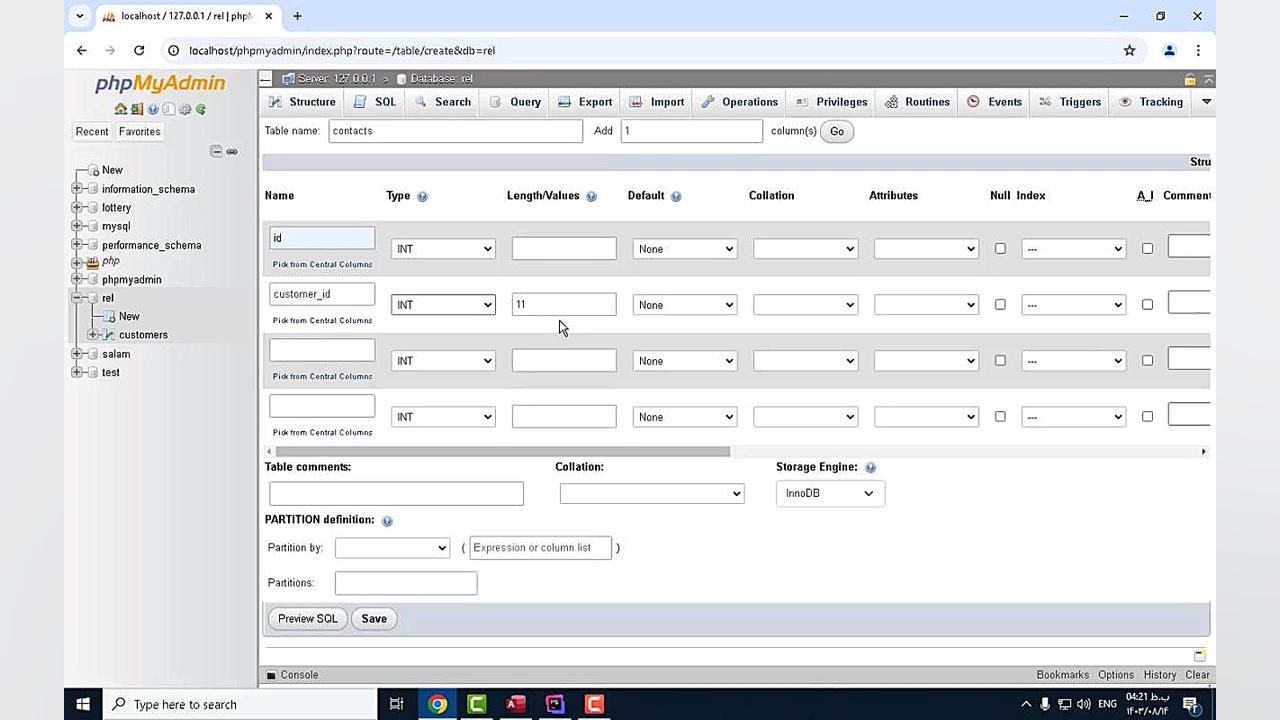Click the phpMyAdmin Home icon in sidebar
Image resolution: width=1280 pixels, height=720 pixels.
[120, 109]
